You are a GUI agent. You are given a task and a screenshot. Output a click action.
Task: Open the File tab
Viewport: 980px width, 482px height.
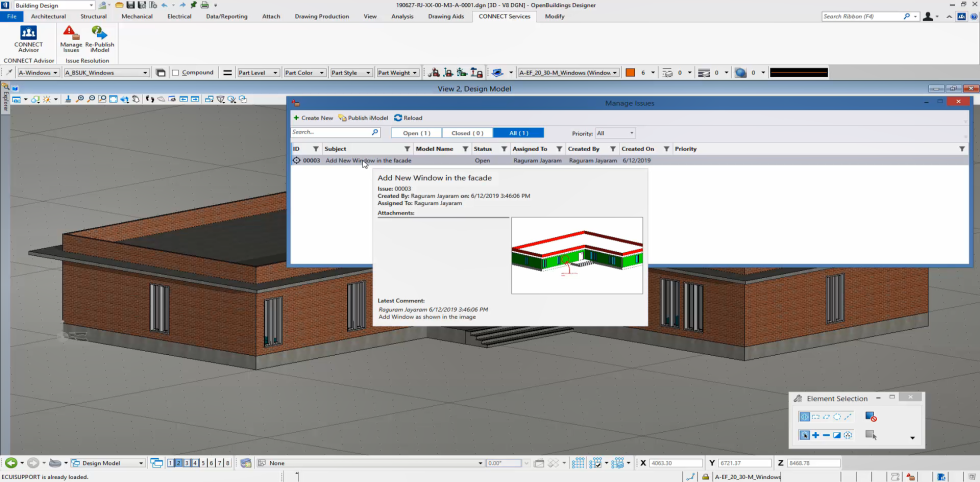click(11, 16)
